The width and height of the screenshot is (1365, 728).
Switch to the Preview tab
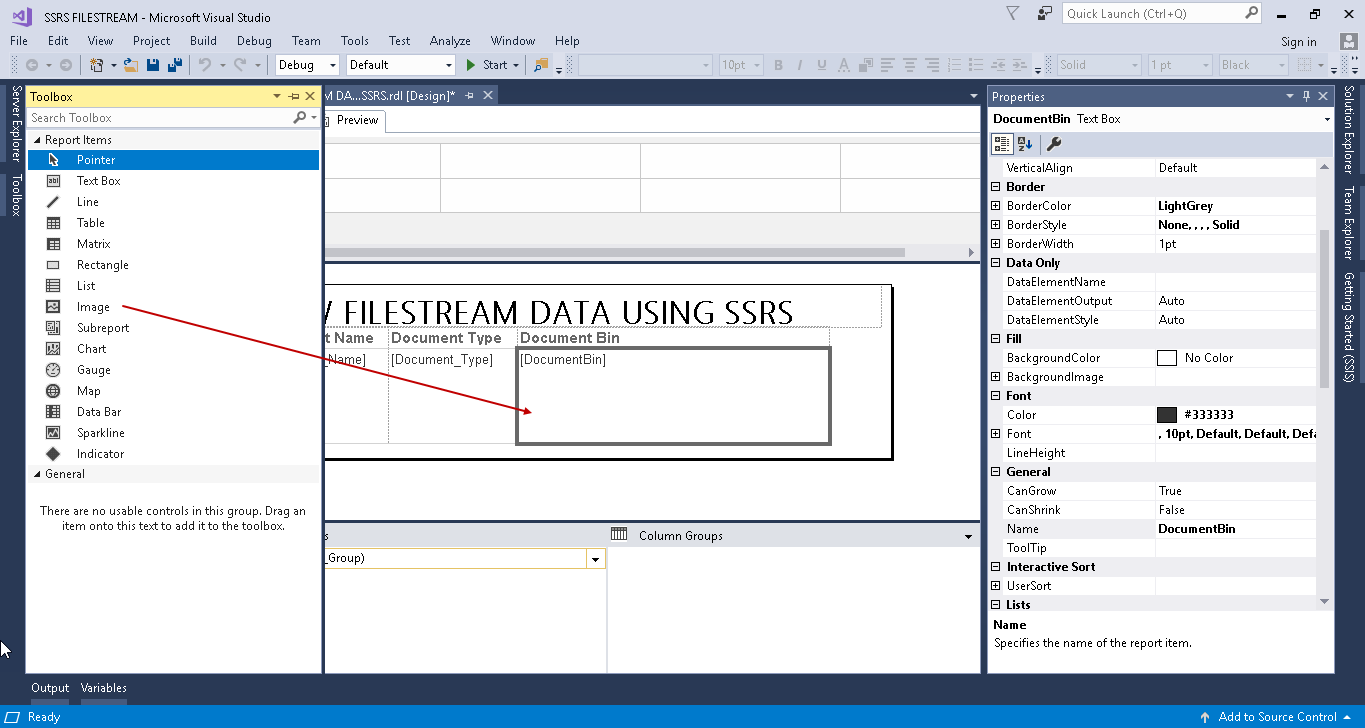point(357,120)
